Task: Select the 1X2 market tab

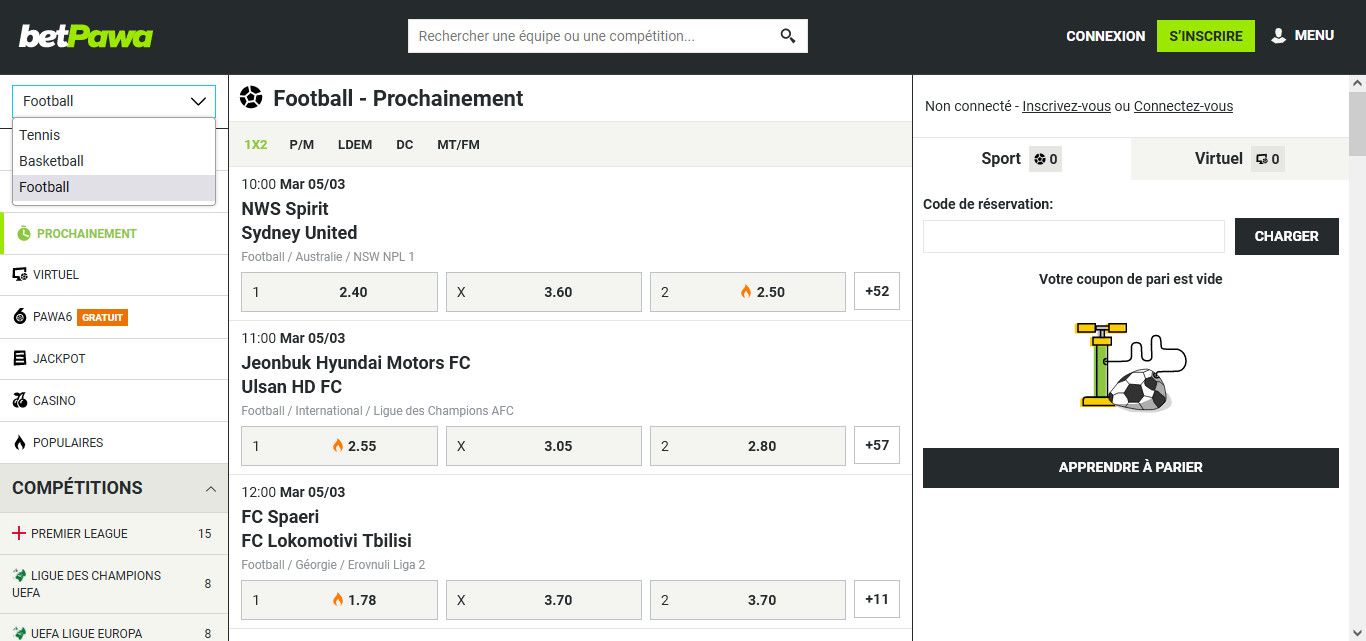Action: point(256,144)
